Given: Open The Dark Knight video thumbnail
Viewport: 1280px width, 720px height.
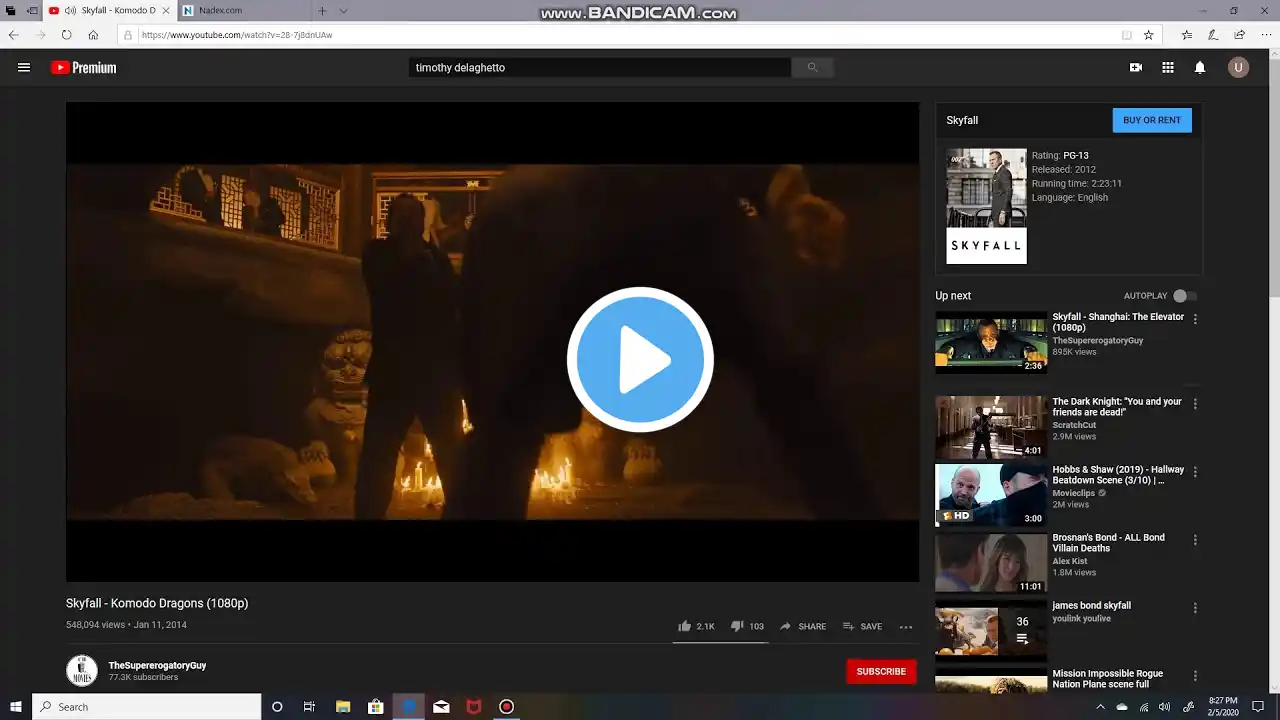Looking at the screenshot, I should pos(991,427).
